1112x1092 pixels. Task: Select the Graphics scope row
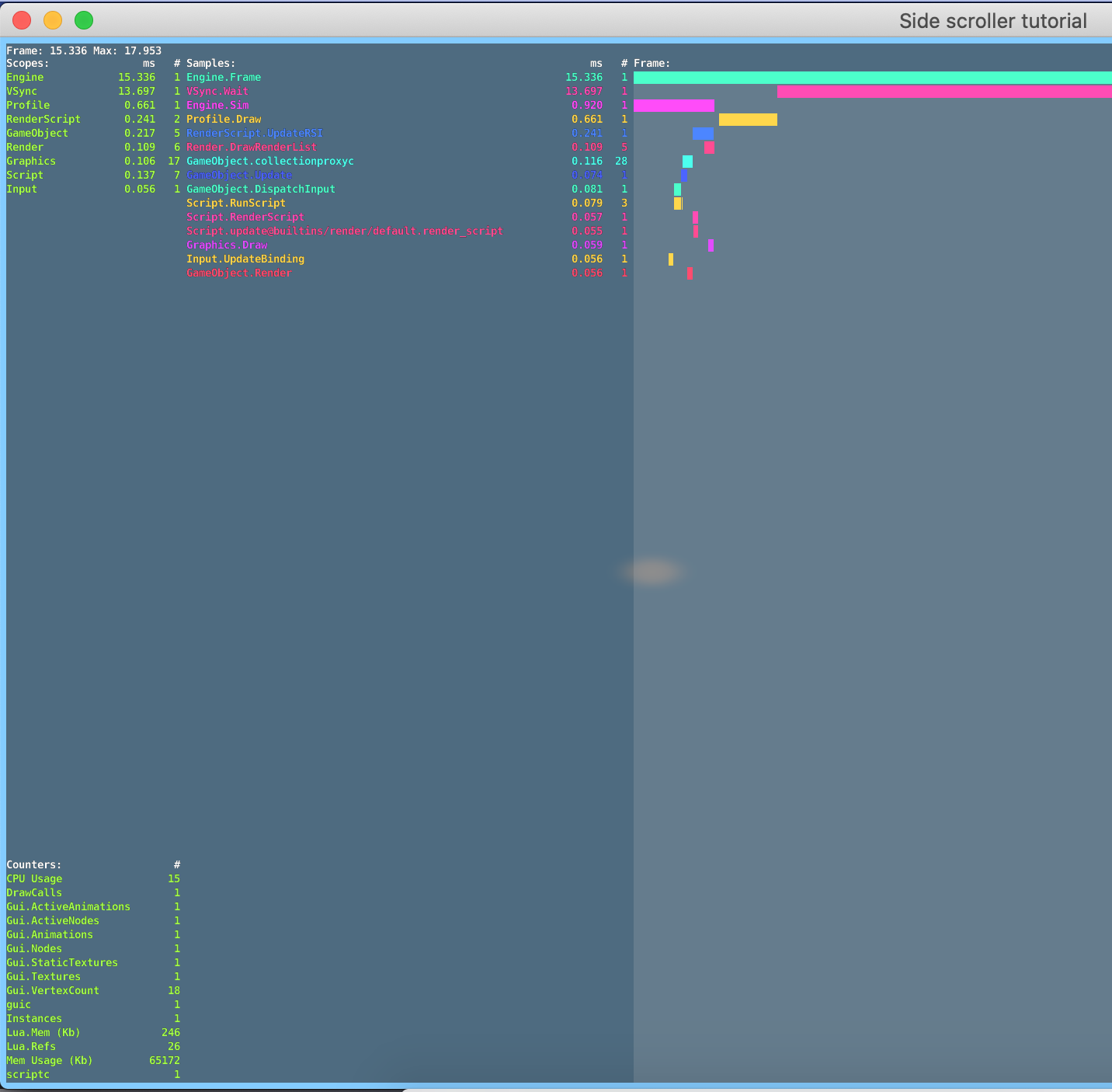click(31, 161)
